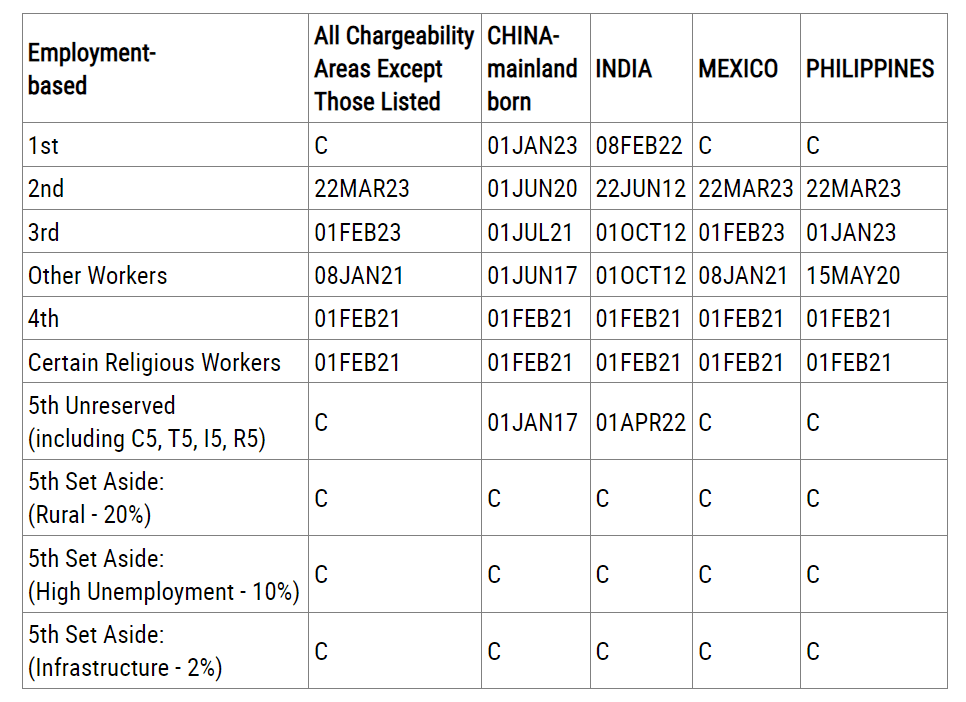Select 'All Chargeability Areas Except Those Listed' header
This screenshot has height=702, width=966.
pyautogui.click(x=393, y=69)
